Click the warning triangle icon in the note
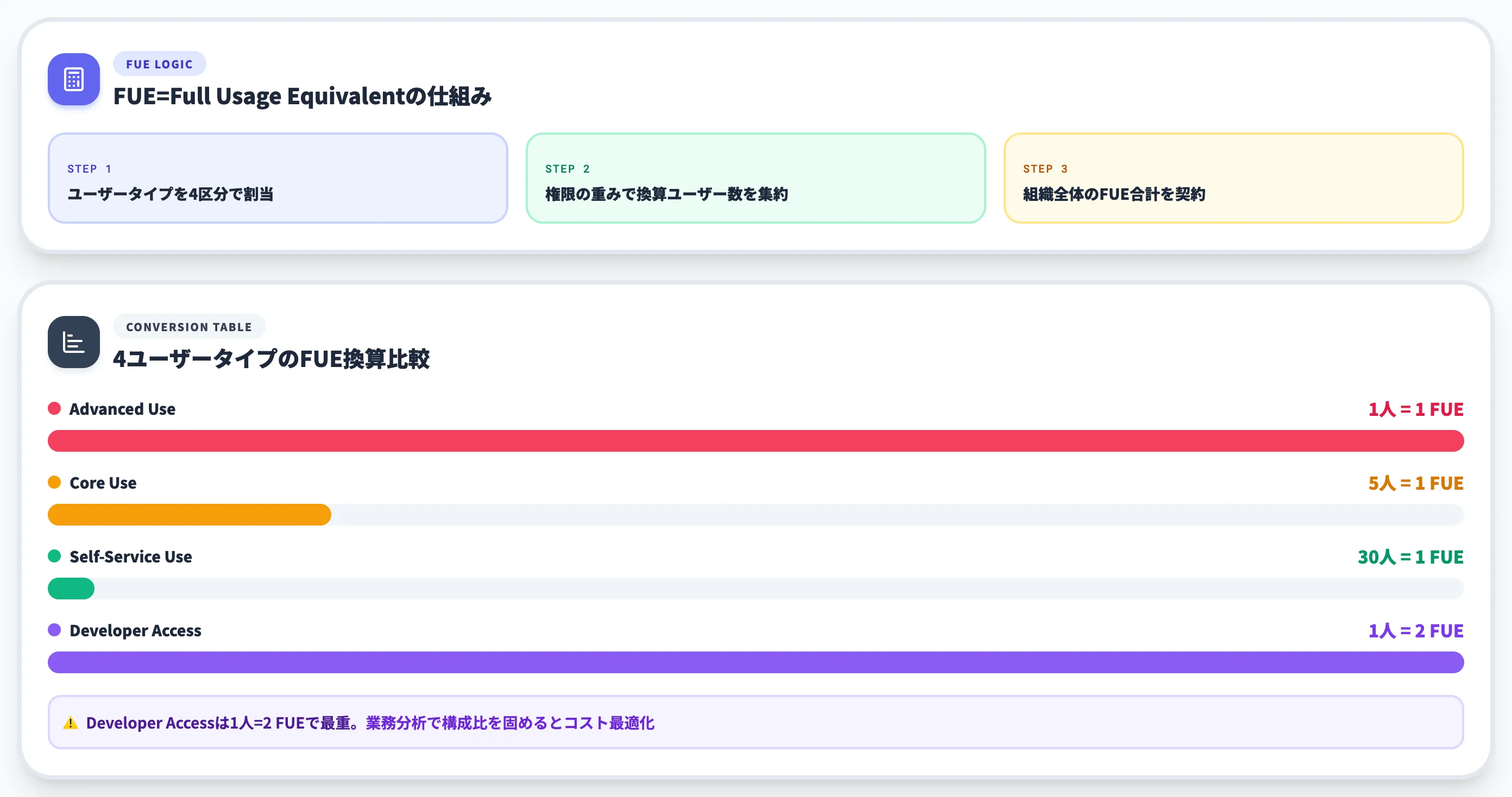Image resolution: width=1512 pixels, height=797 pixels. [x=71, y=723]
